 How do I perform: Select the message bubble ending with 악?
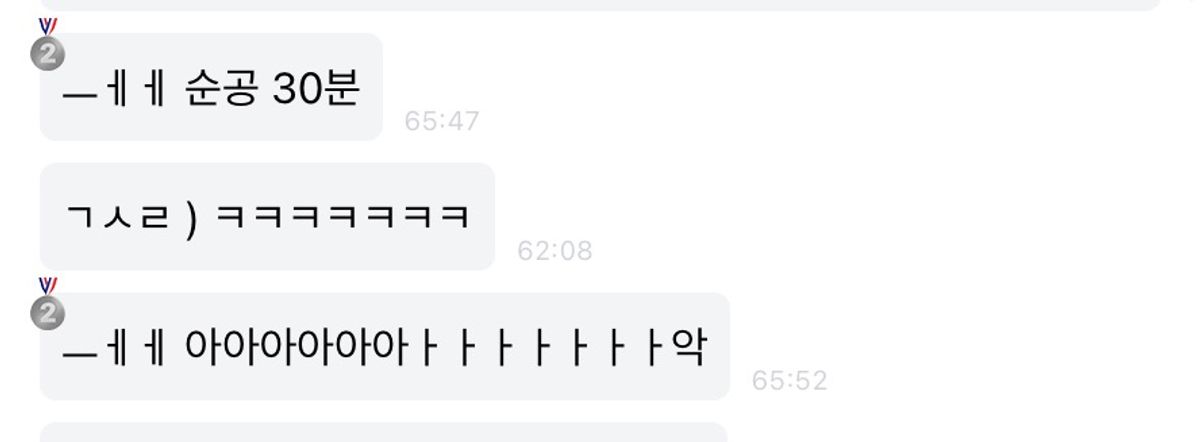click(384, 347)
